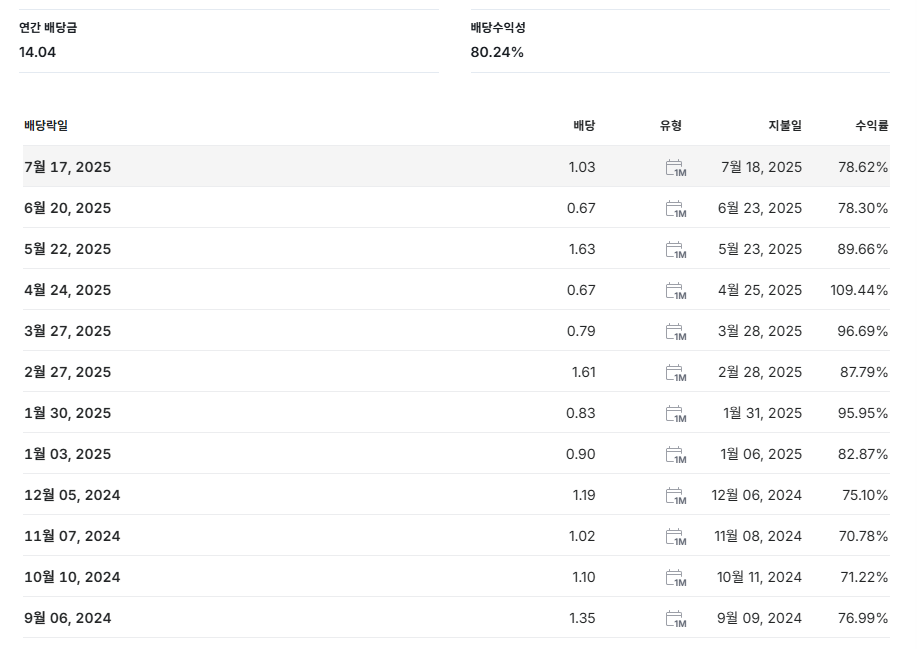
Task: Click the dividend amount 1.10
Action: click(x=584, y=576)
